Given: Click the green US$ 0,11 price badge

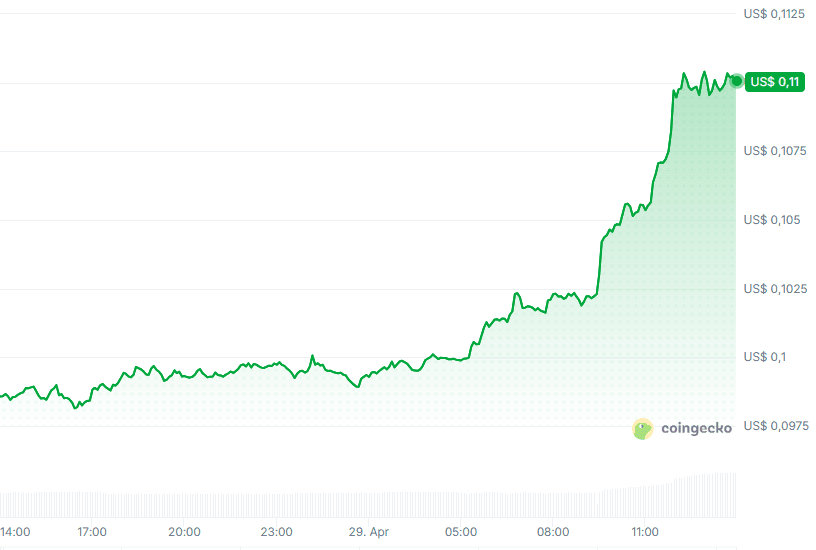Looking at the screenshot, I should click(775, 82).
